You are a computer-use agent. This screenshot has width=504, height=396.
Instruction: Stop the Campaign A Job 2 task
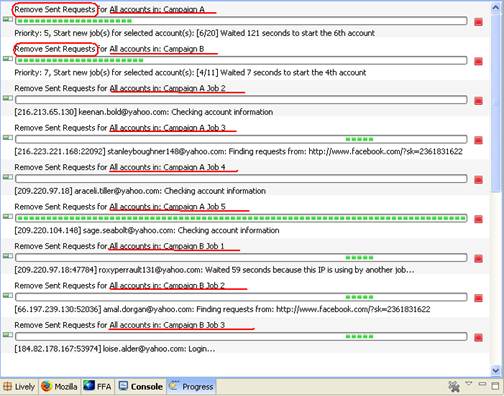(x=478, y=101)
